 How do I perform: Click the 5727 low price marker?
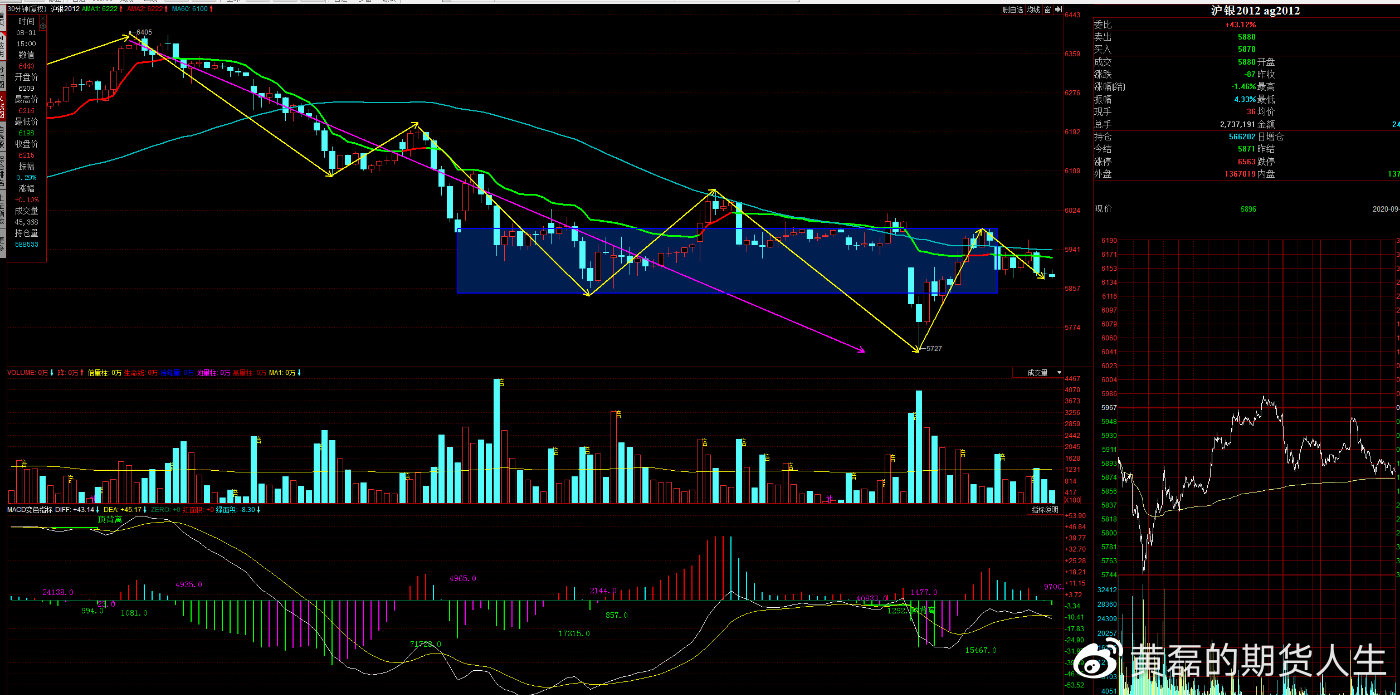[x=932, y=348]
